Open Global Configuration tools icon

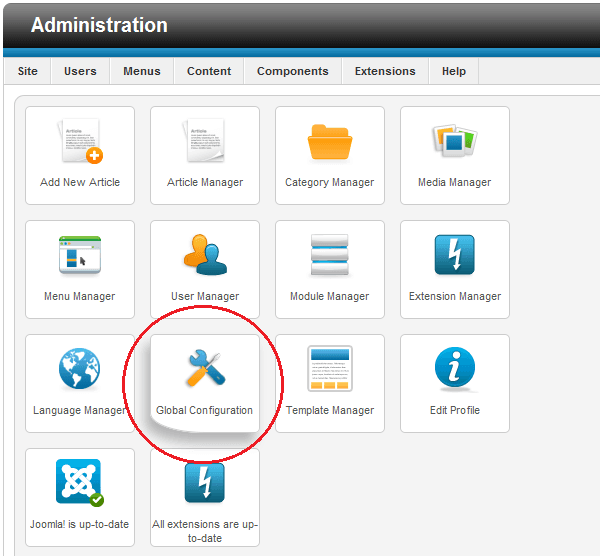(205, 368)
